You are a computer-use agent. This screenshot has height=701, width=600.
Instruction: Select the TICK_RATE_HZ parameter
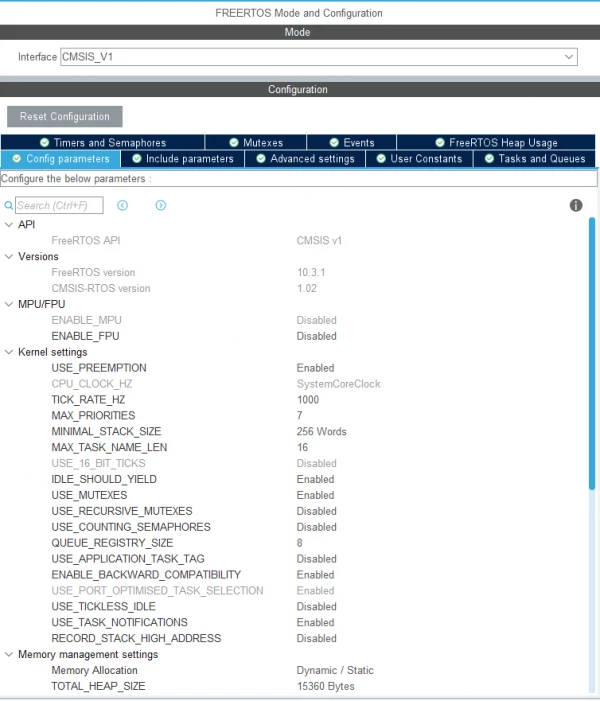88,400
